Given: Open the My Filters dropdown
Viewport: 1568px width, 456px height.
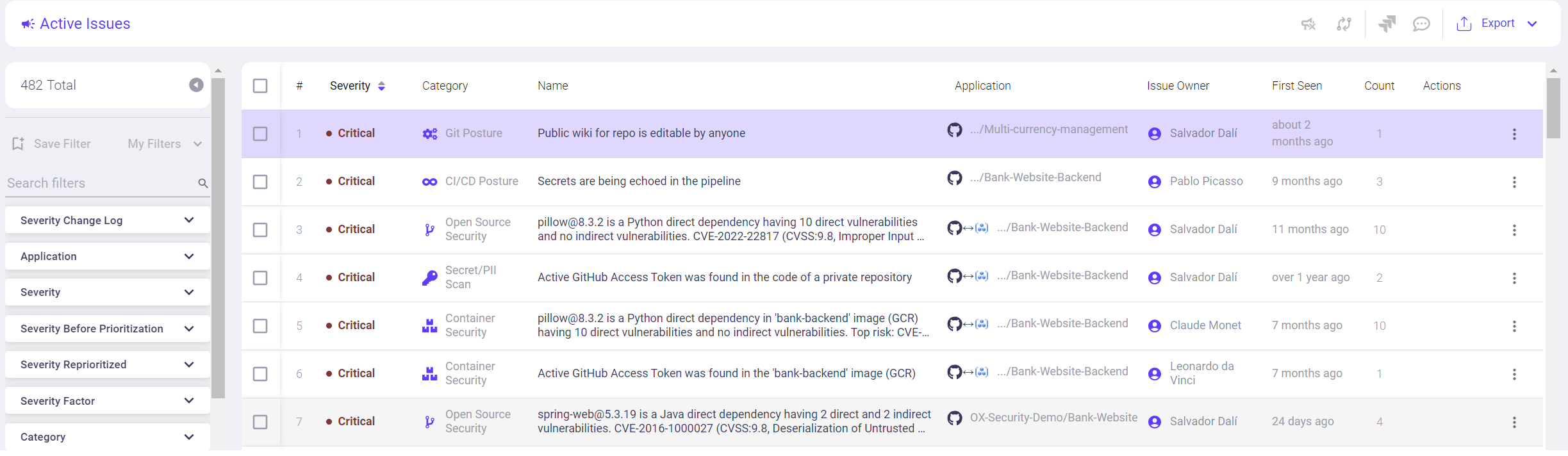Looking at the screenshot, I should click(x=165, y=144).
